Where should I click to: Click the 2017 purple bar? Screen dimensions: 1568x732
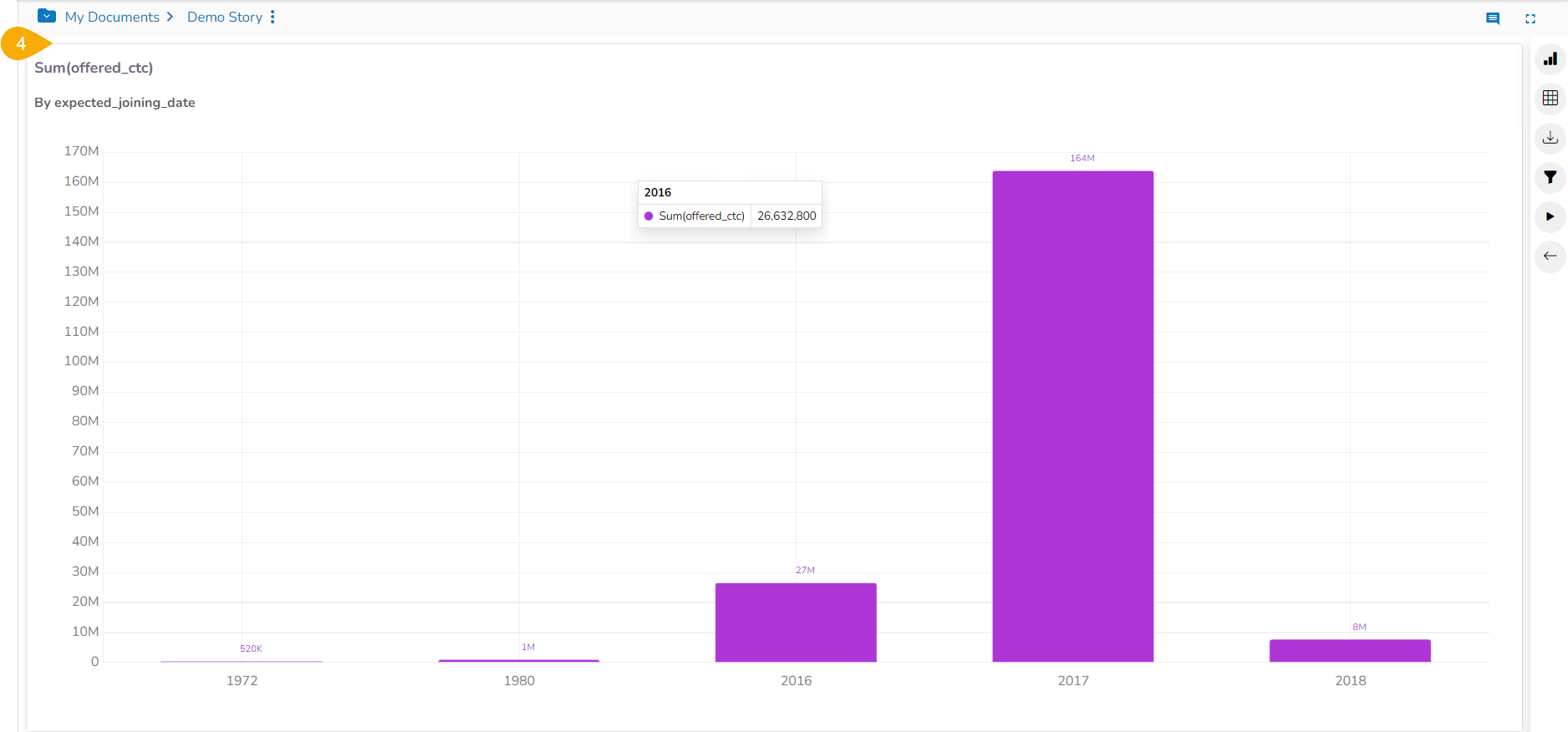point(1072,418)
